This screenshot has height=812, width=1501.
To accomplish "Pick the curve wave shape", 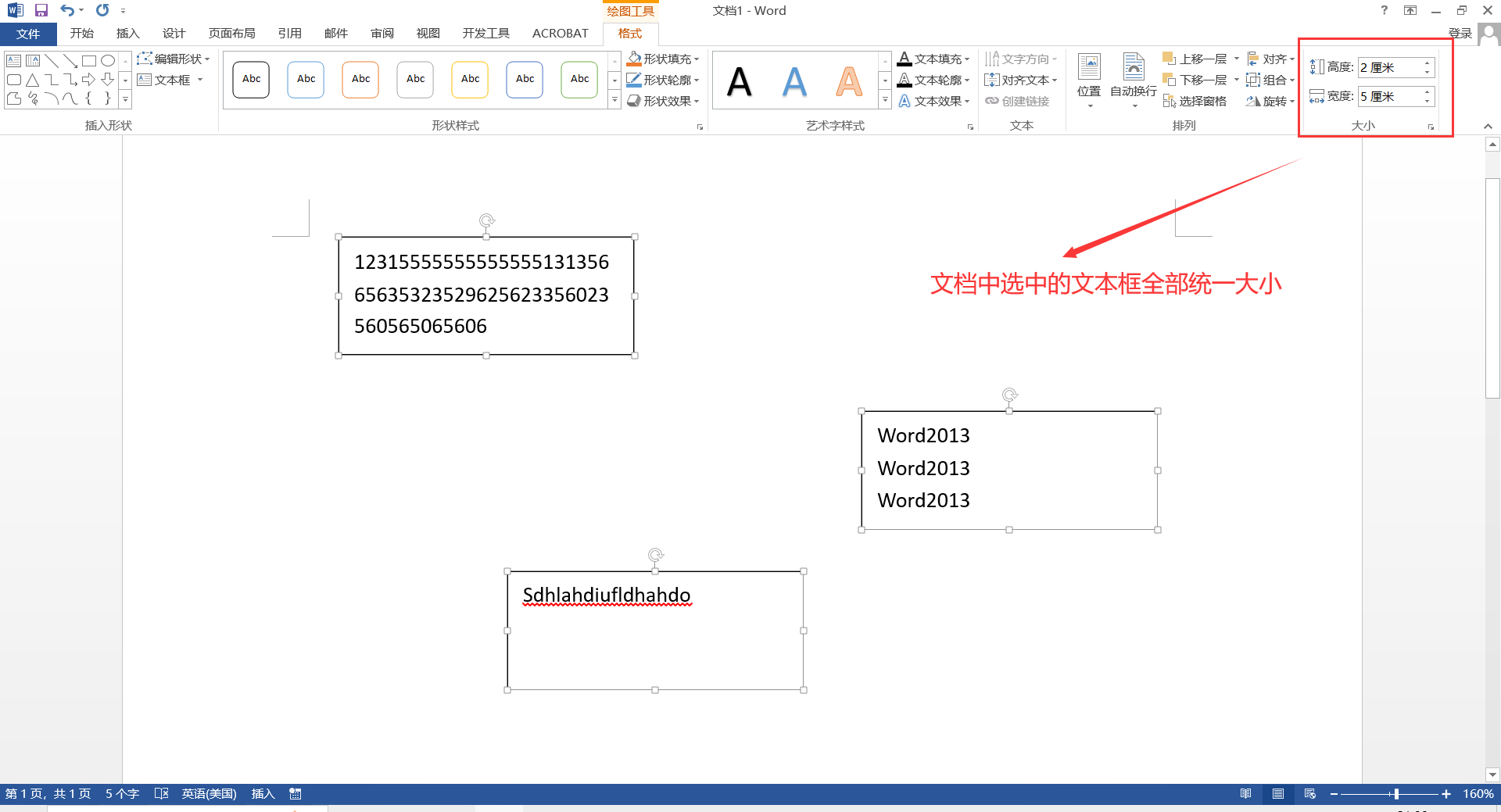I will click(x=70, y=98).
